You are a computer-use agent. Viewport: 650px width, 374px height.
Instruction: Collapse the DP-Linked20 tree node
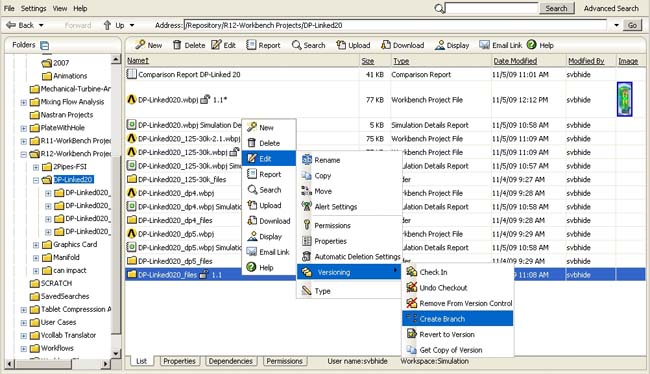tap(36, 180)
